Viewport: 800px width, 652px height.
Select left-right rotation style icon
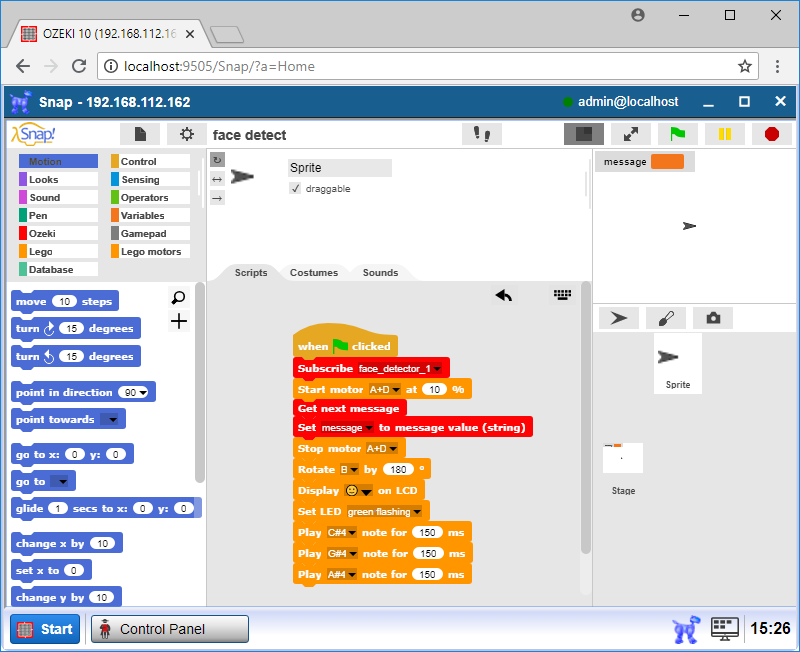217,179
